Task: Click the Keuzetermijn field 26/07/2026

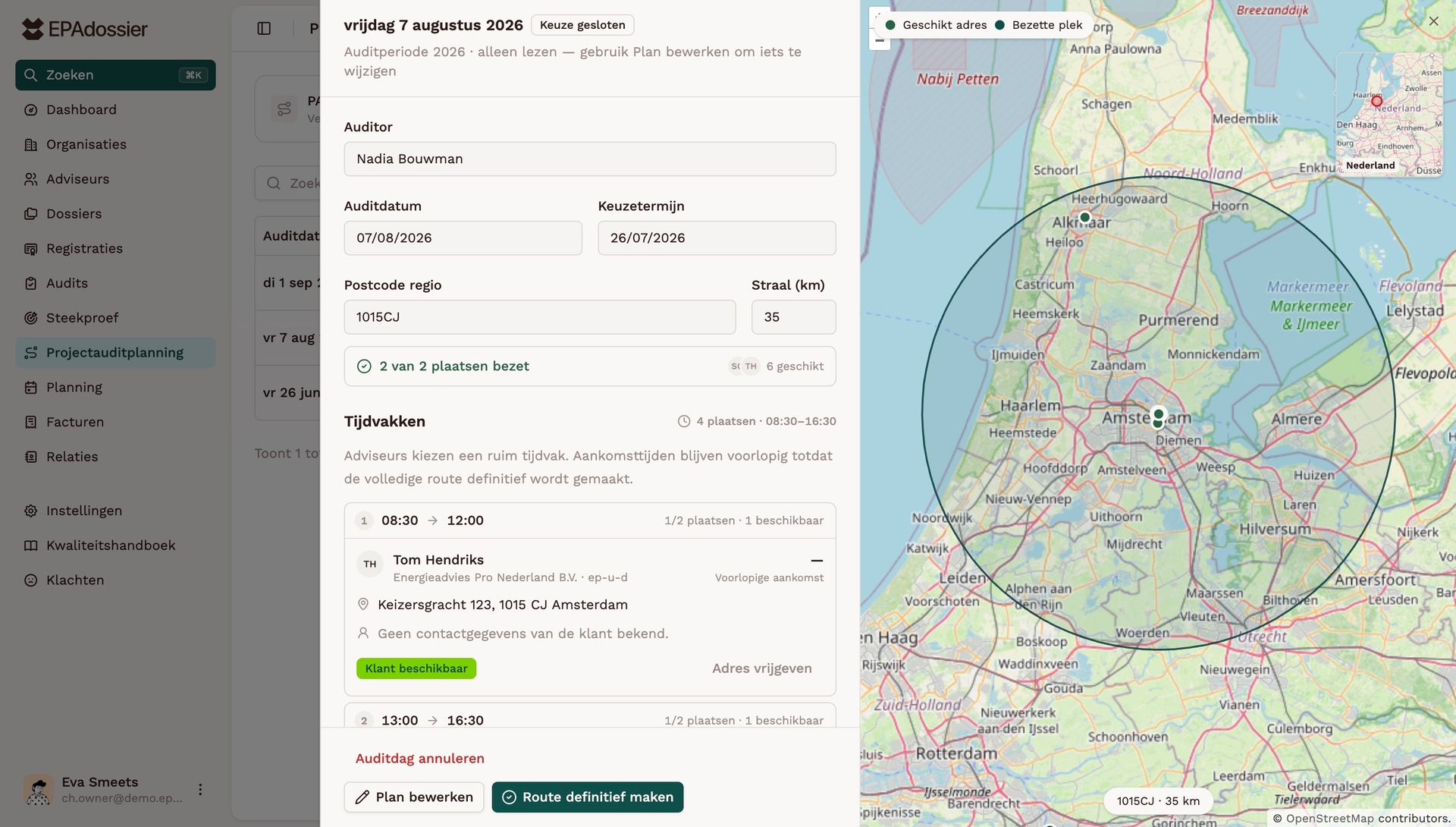Action: tap(717, 238)
